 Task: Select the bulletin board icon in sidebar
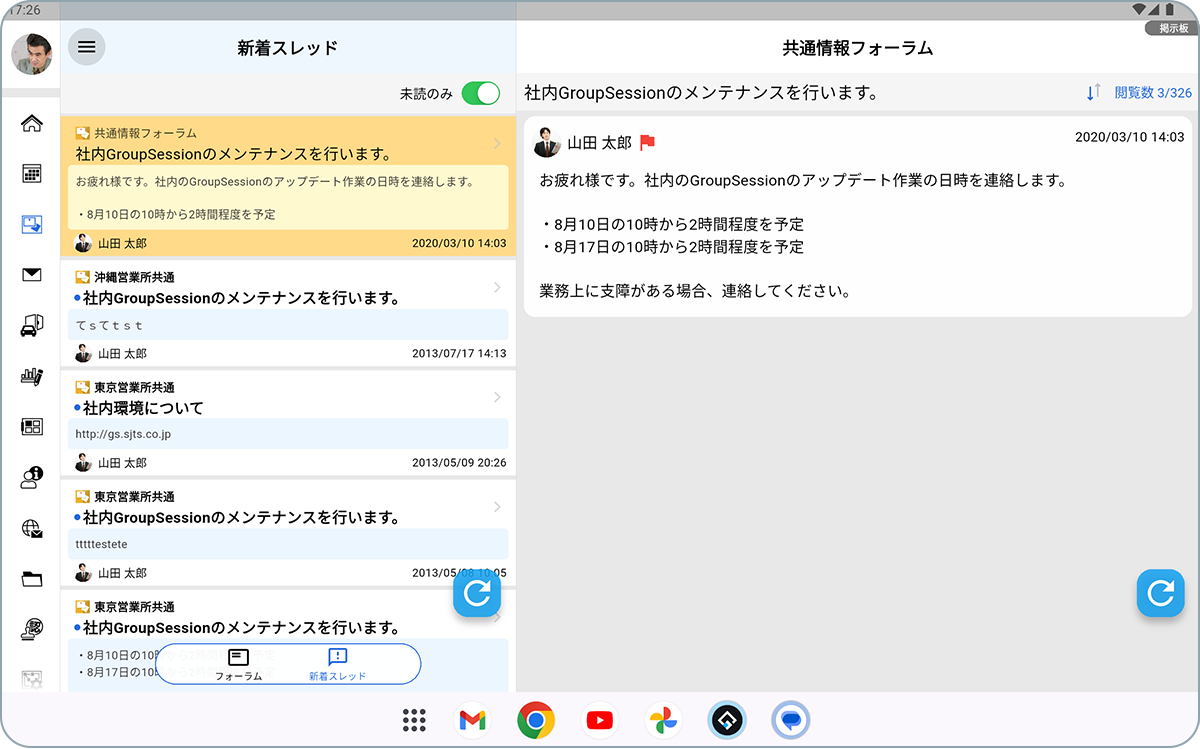pyautogui.click(x=32, y=224)
